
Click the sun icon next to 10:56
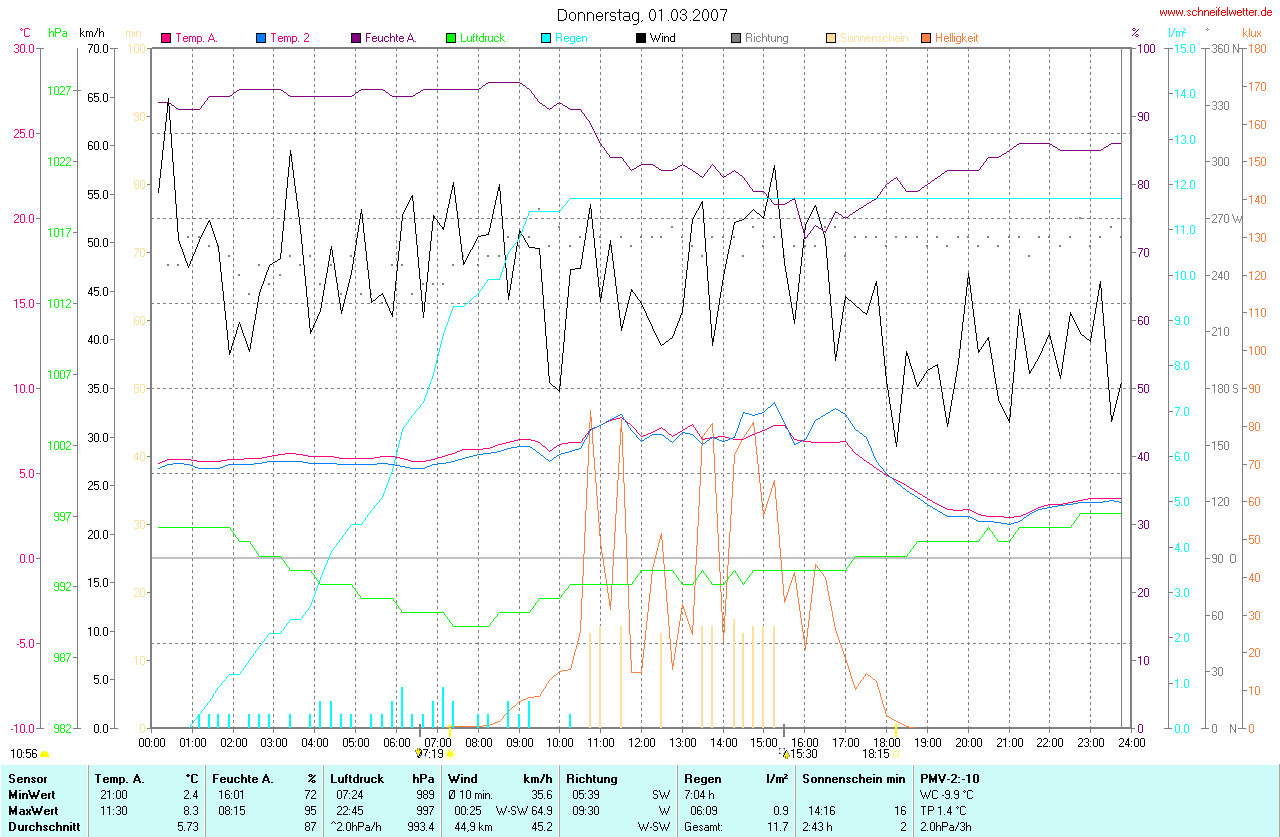(x=44, y=754)
